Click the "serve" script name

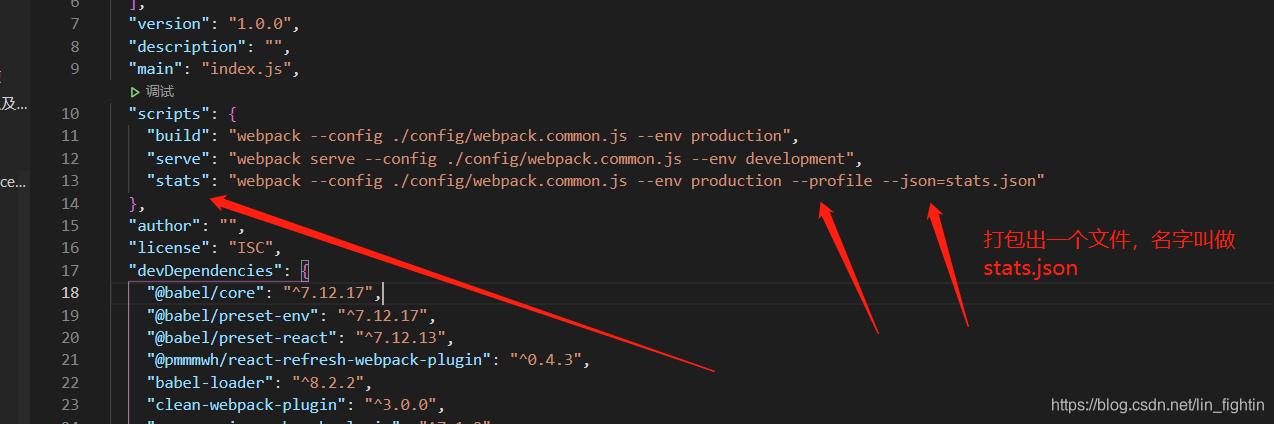(178, 159)
